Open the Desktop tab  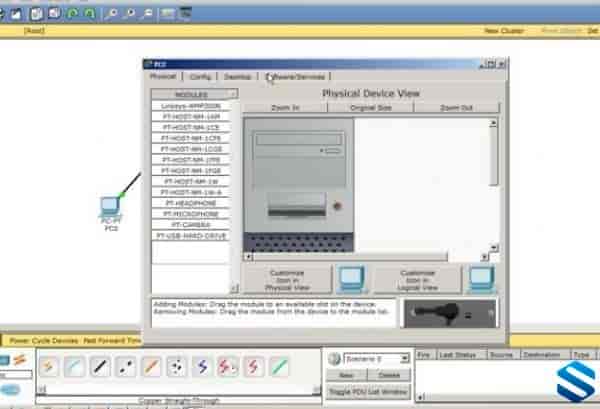tap(237, 76)
